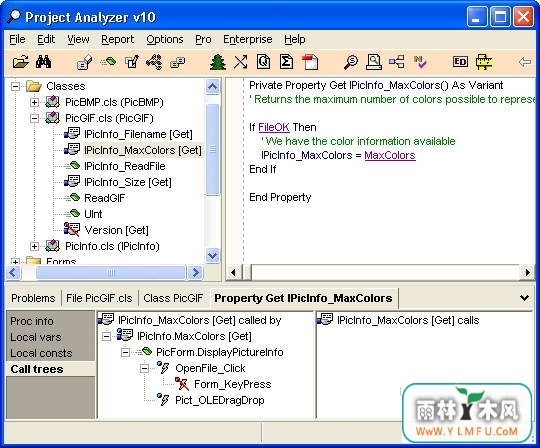Image resolution: width=540 pixels, height=448 pixels.
Task: Collapse the PicGIF.cls node
Action: [34, 118]
